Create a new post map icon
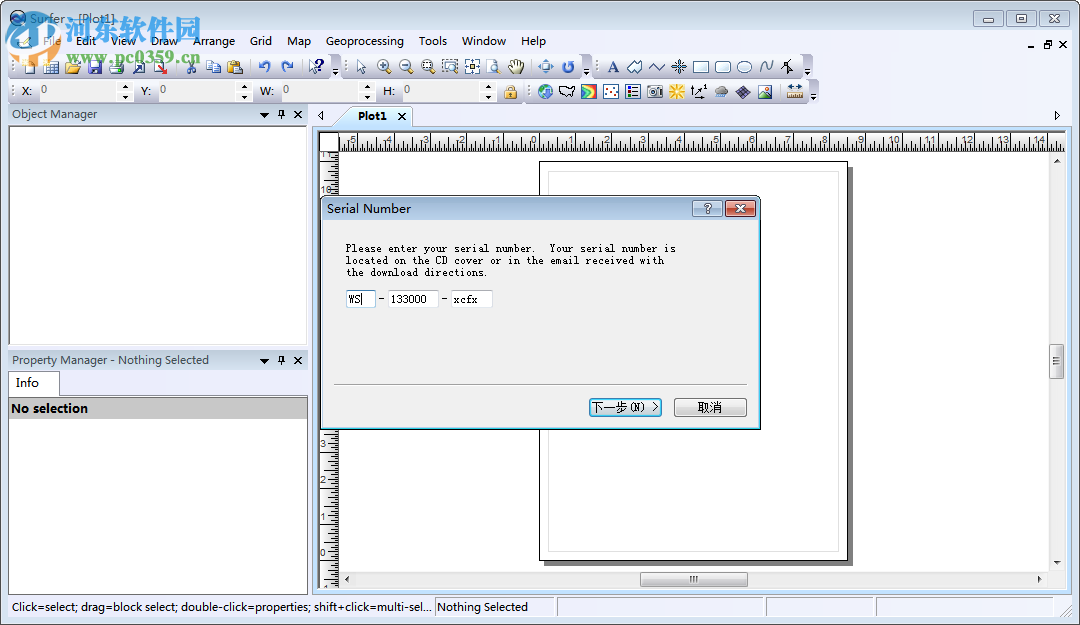Viewport: 1080px width, 625px height. click(x=611, y=92)
